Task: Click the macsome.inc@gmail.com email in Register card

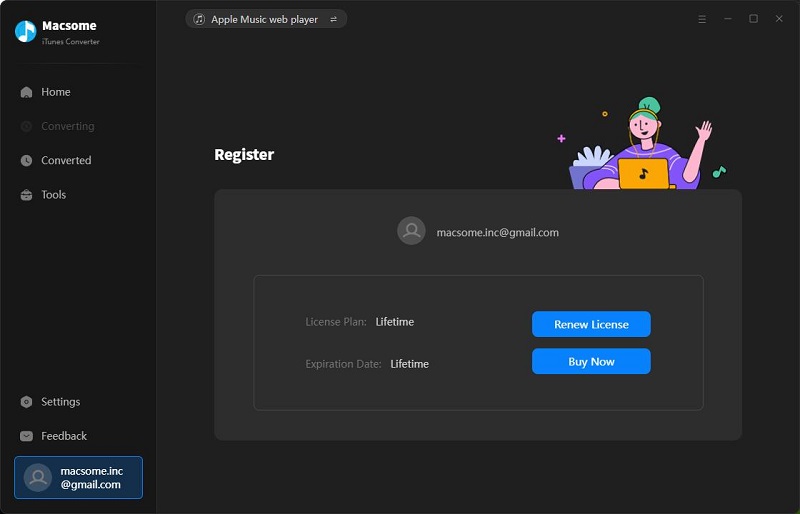Action: coord(497,233)
